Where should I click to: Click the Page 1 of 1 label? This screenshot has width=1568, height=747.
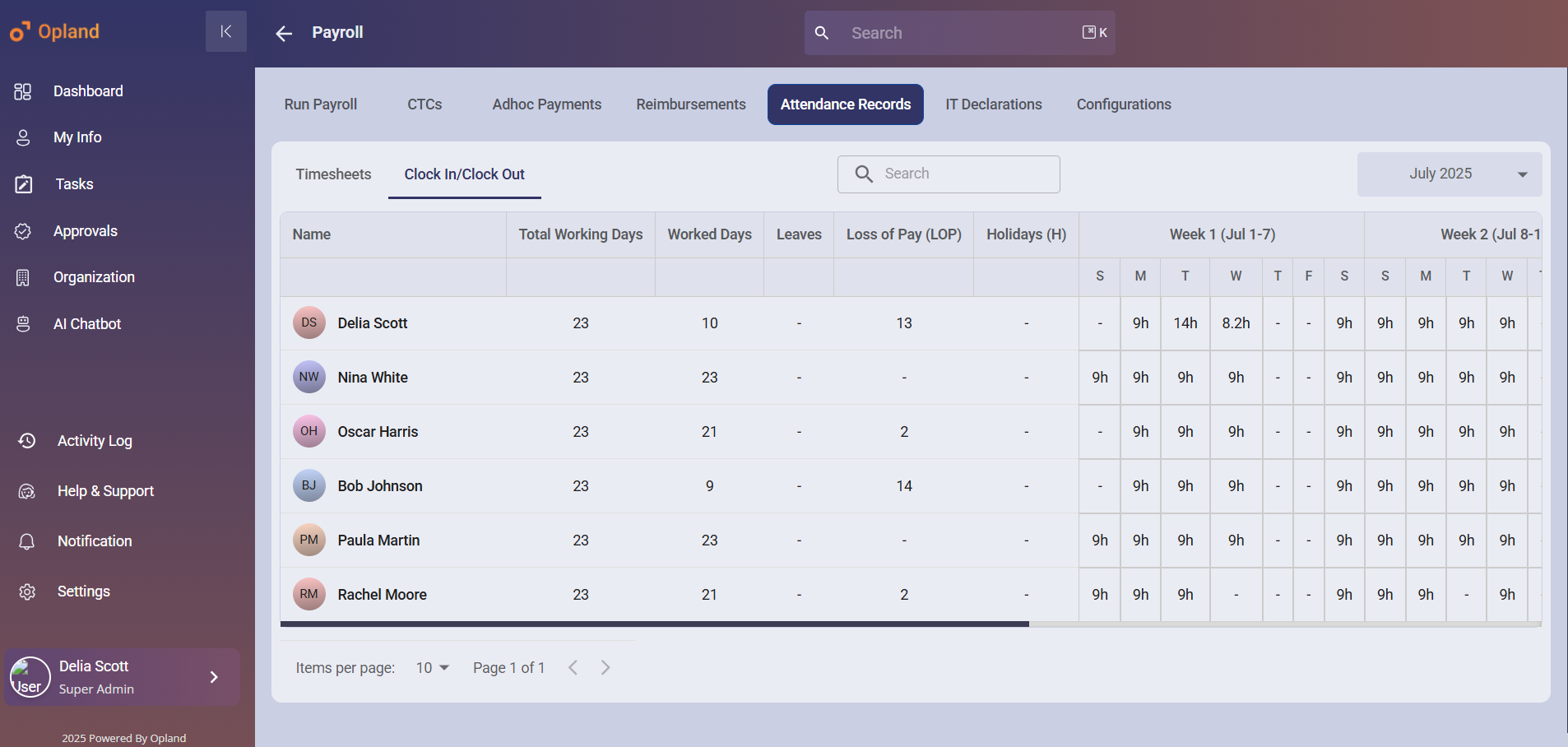pyautogui.click(x=508, y=668)
